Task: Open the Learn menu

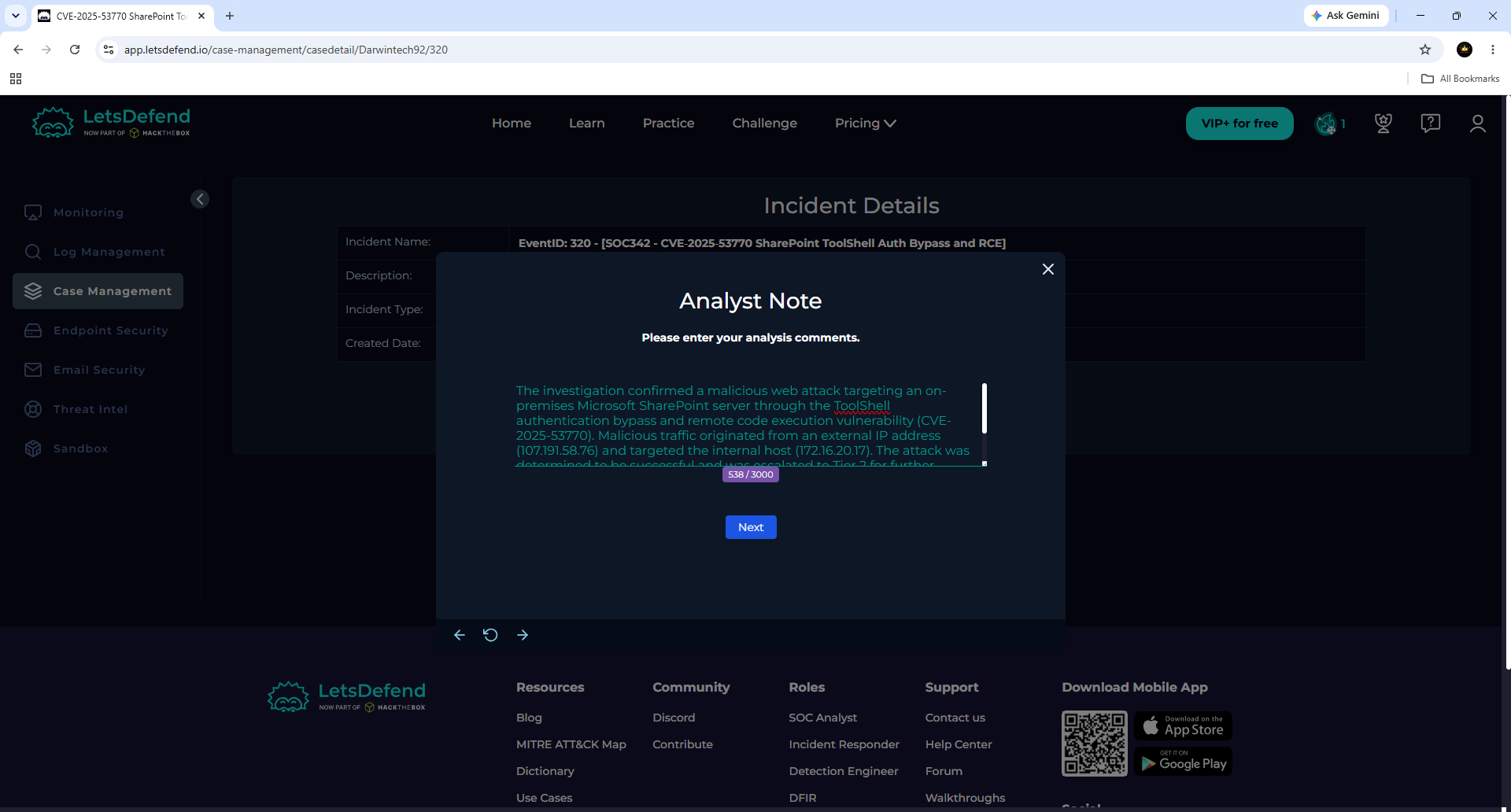Action: pos(587,124)
